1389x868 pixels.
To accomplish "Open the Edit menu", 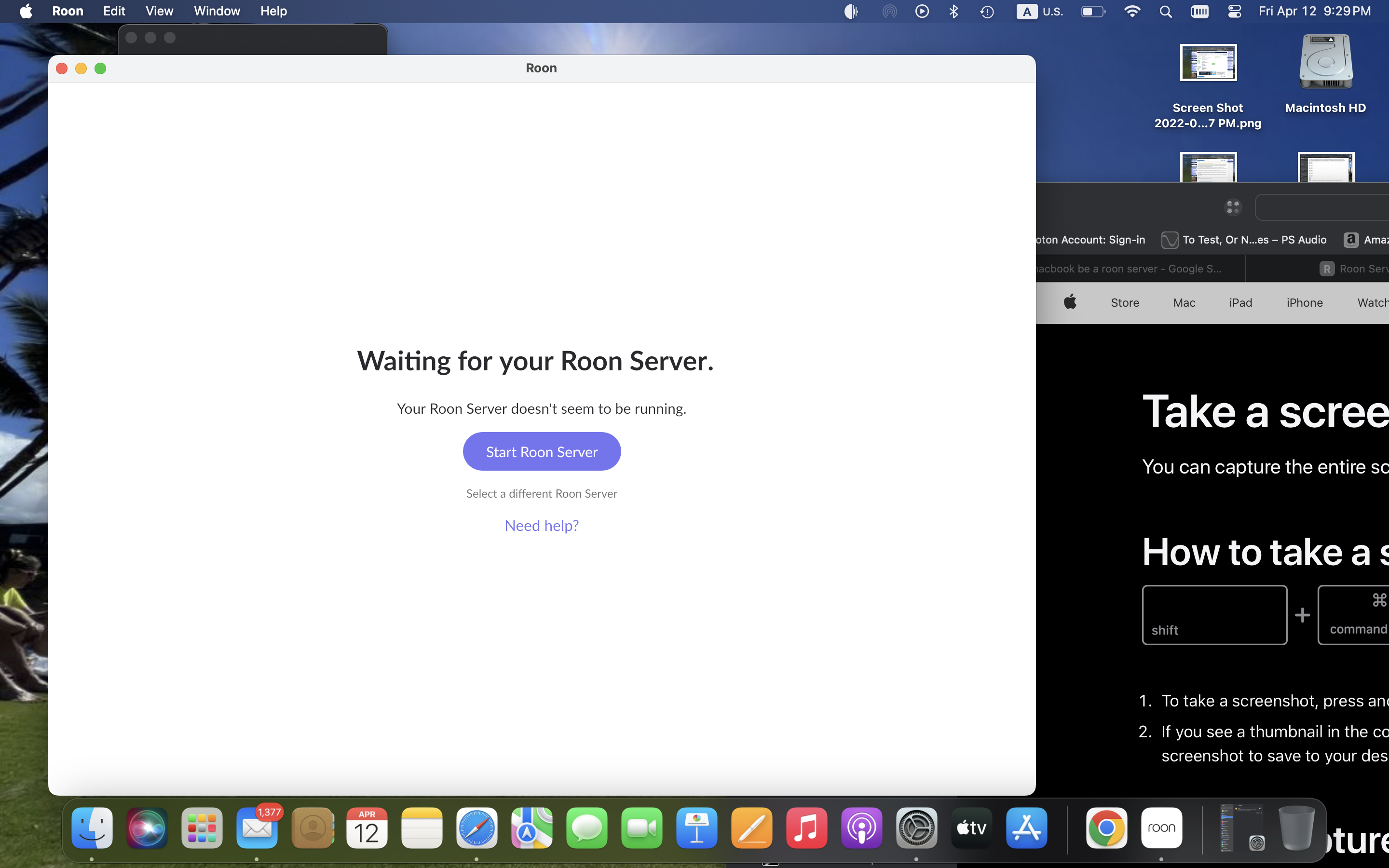I will pyautogui.click(x=114, y=11).
